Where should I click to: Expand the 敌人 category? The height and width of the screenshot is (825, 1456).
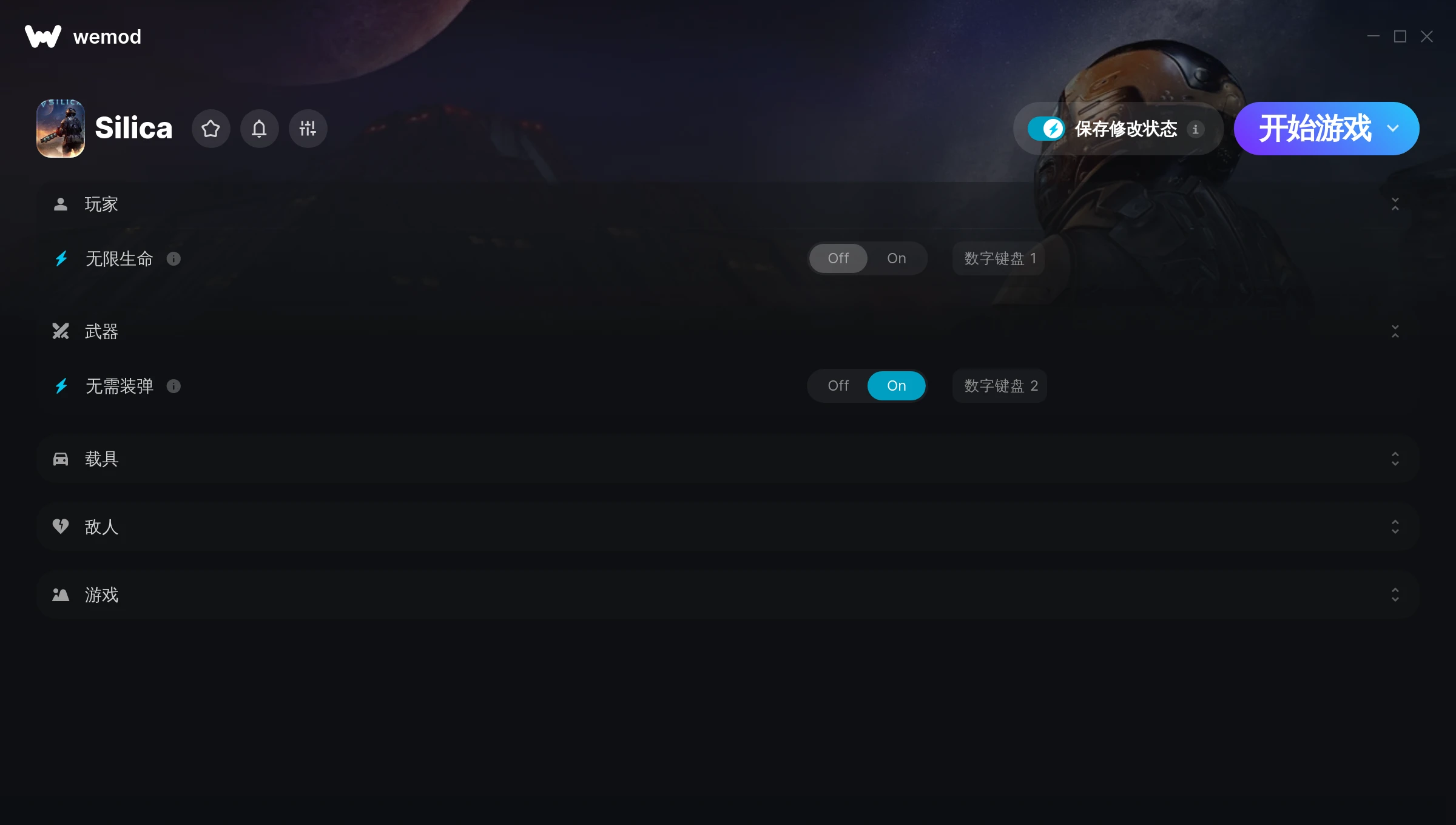click(x=728, y=527)
